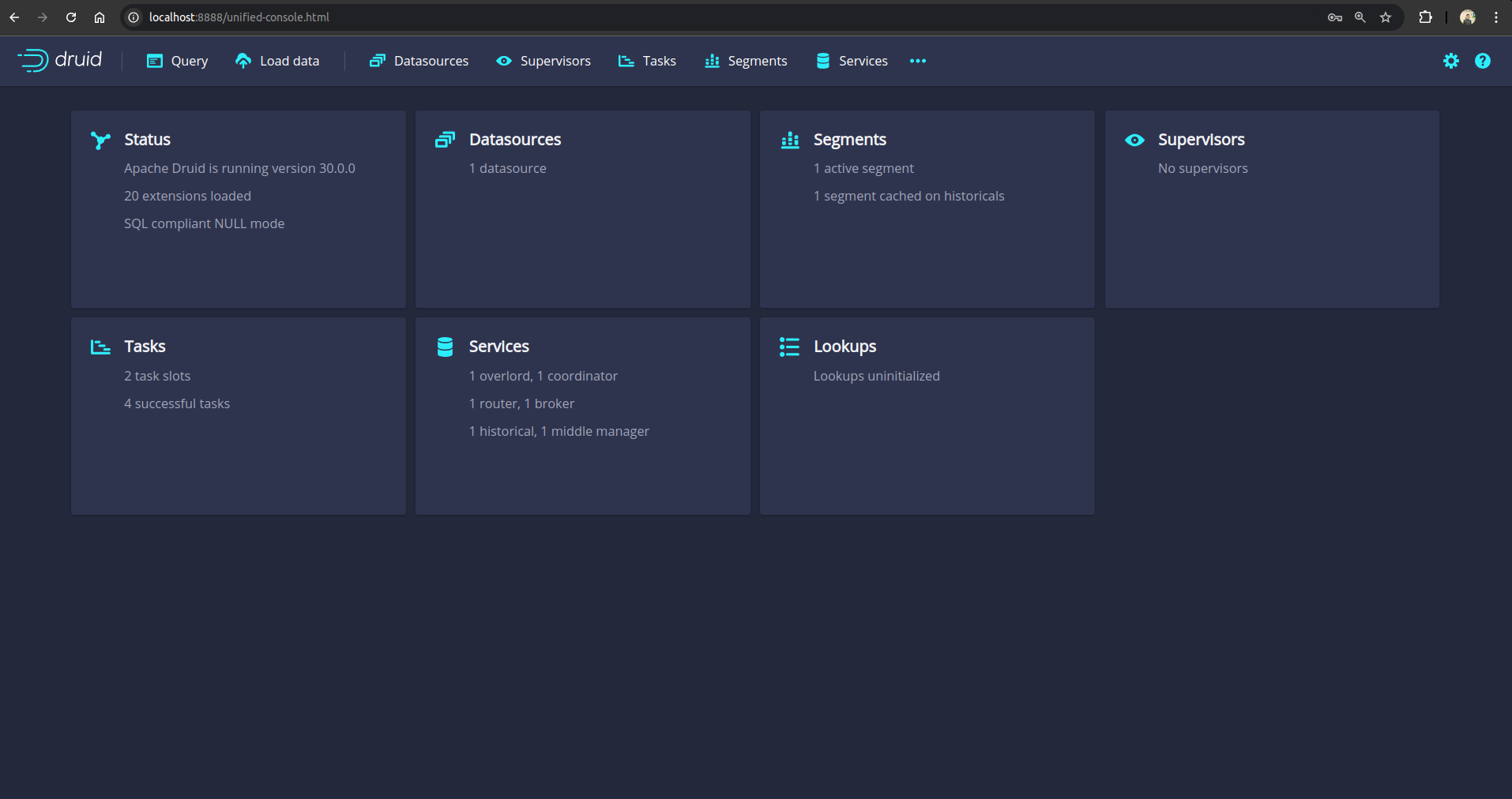Expand the more options ellipsis menu
Image resolution: width=1512 pixels, height=799 pixels.
[917, 61]
